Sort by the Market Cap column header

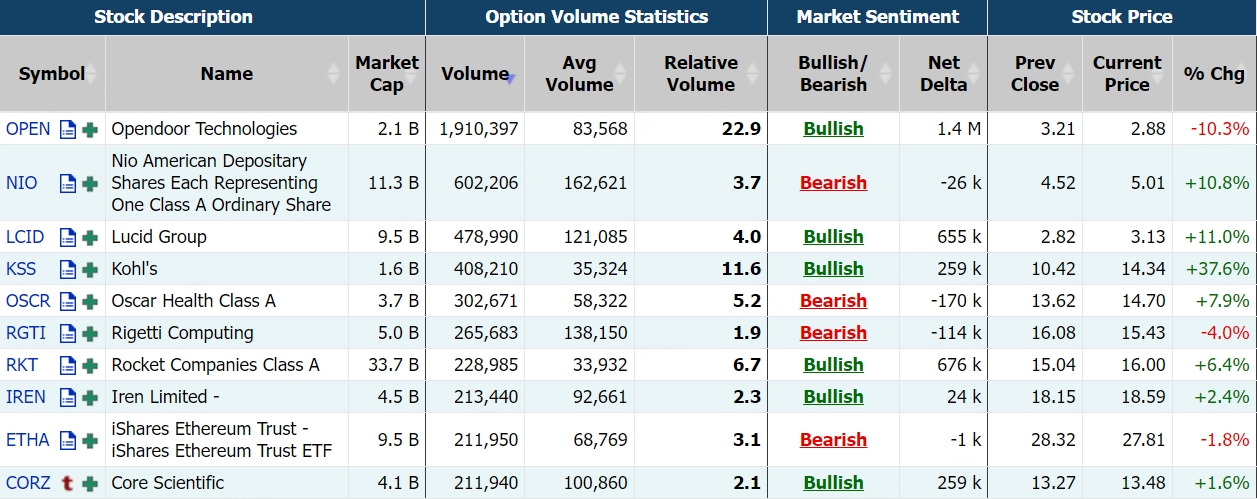click(387, 74)
